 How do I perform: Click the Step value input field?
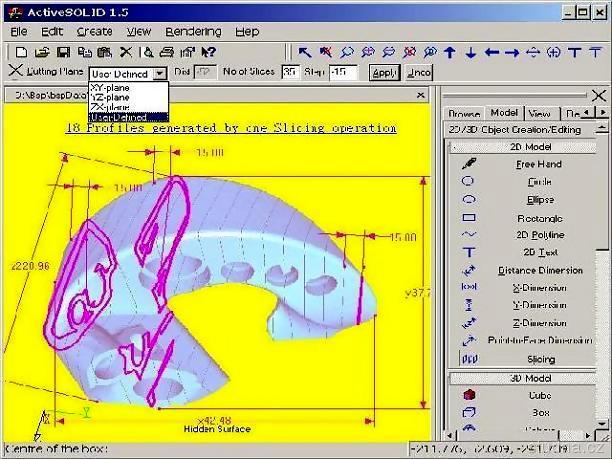343,72
